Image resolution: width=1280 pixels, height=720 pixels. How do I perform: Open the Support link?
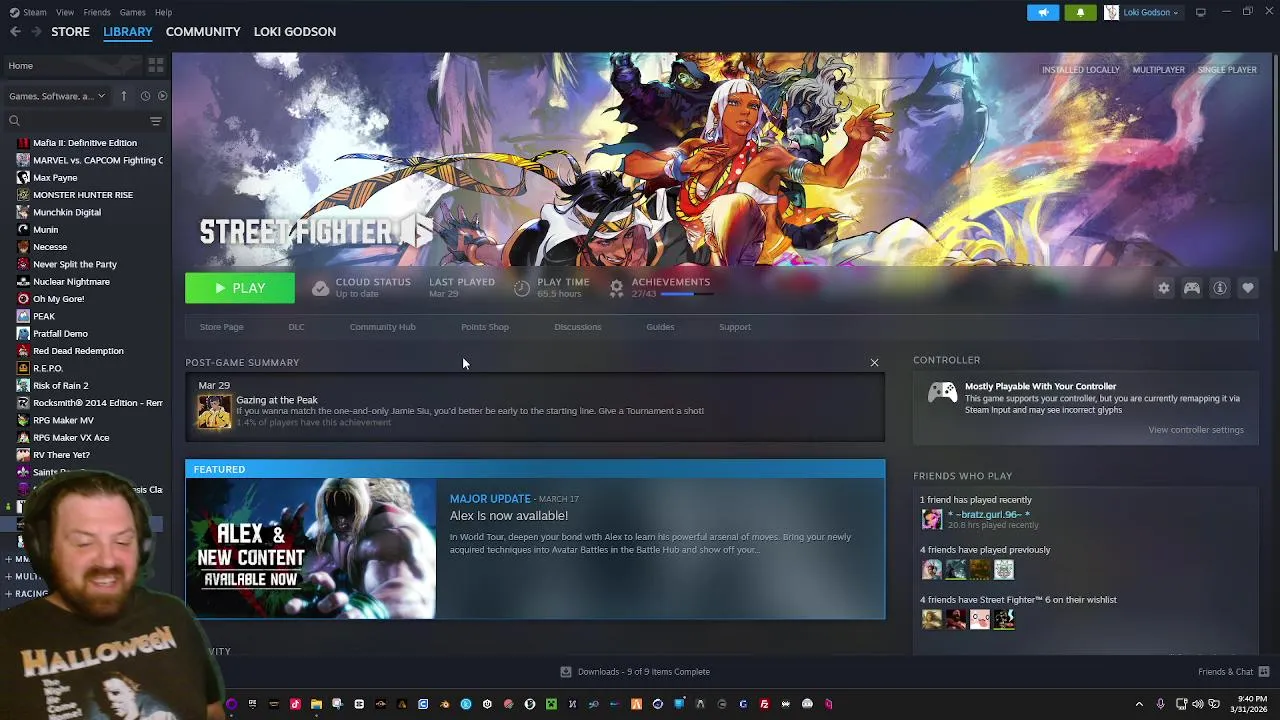click(x=735, y=327)
